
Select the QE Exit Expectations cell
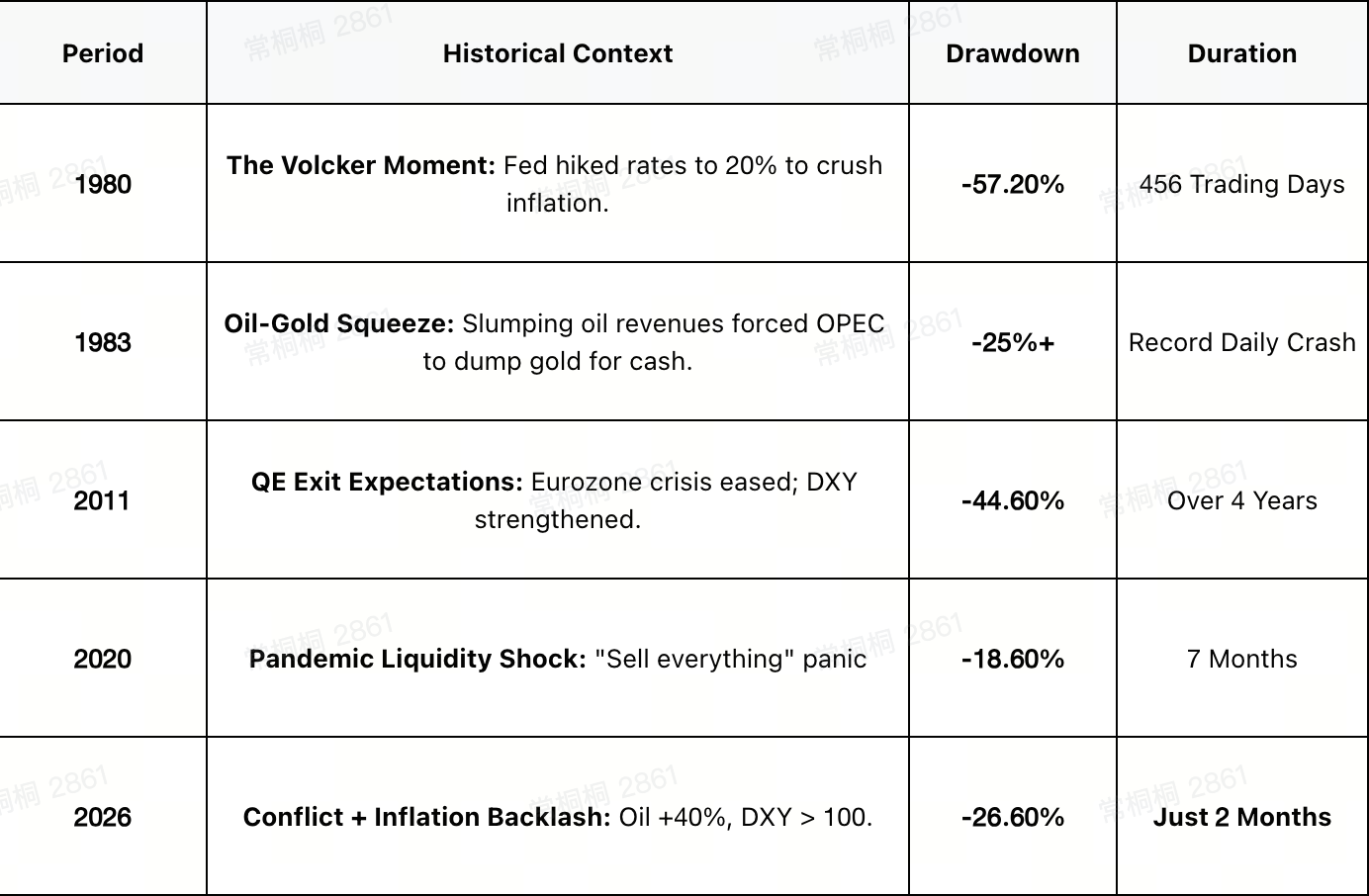click(558, 500)
